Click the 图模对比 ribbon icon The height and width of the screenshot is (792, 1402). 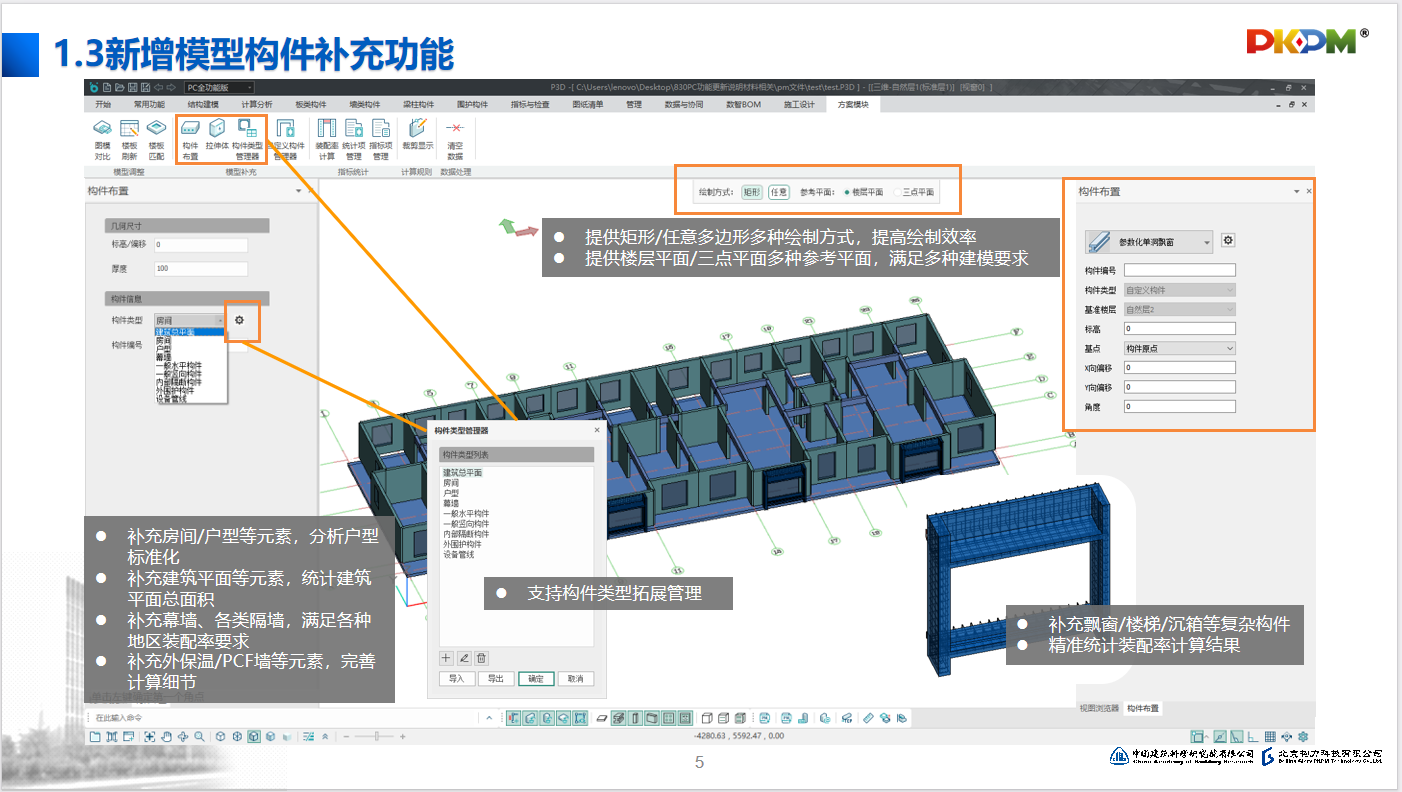102,139
